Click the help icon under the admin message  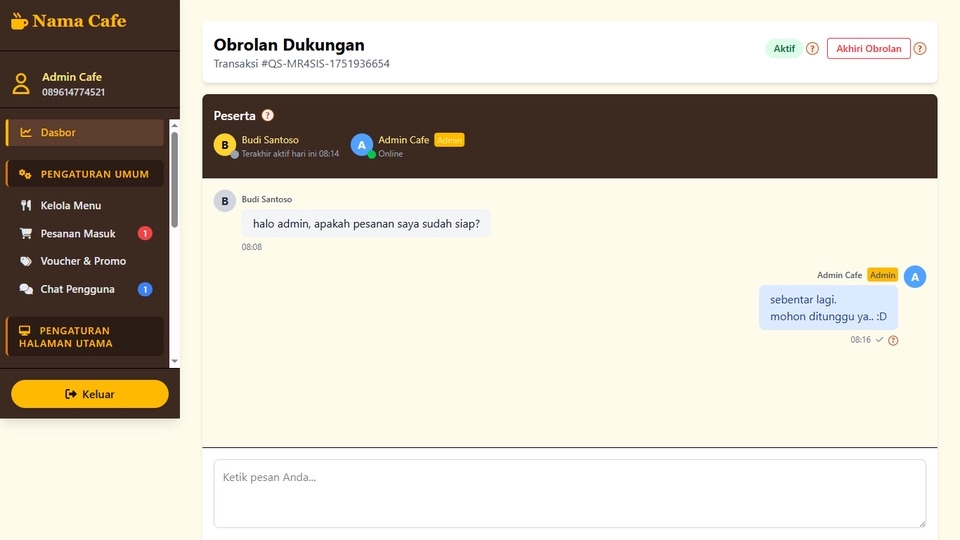893,340
